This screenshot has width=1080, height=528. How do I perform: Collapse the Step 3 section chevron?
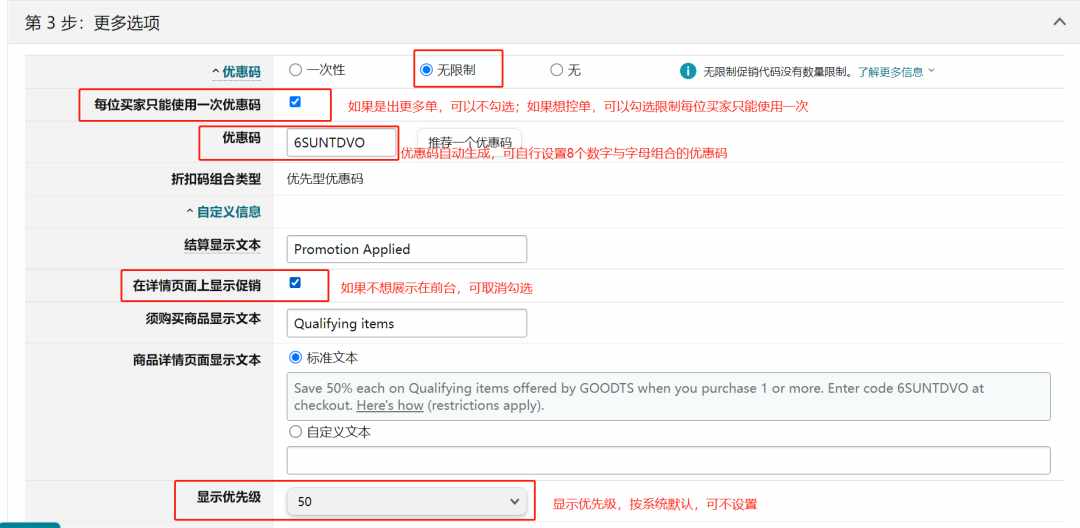click(x=1059, y=22)
